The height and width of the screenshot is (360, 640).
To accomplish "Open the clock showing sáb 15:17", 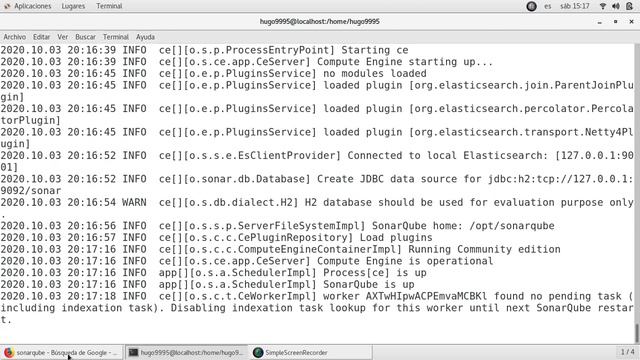I will (575, 6).
